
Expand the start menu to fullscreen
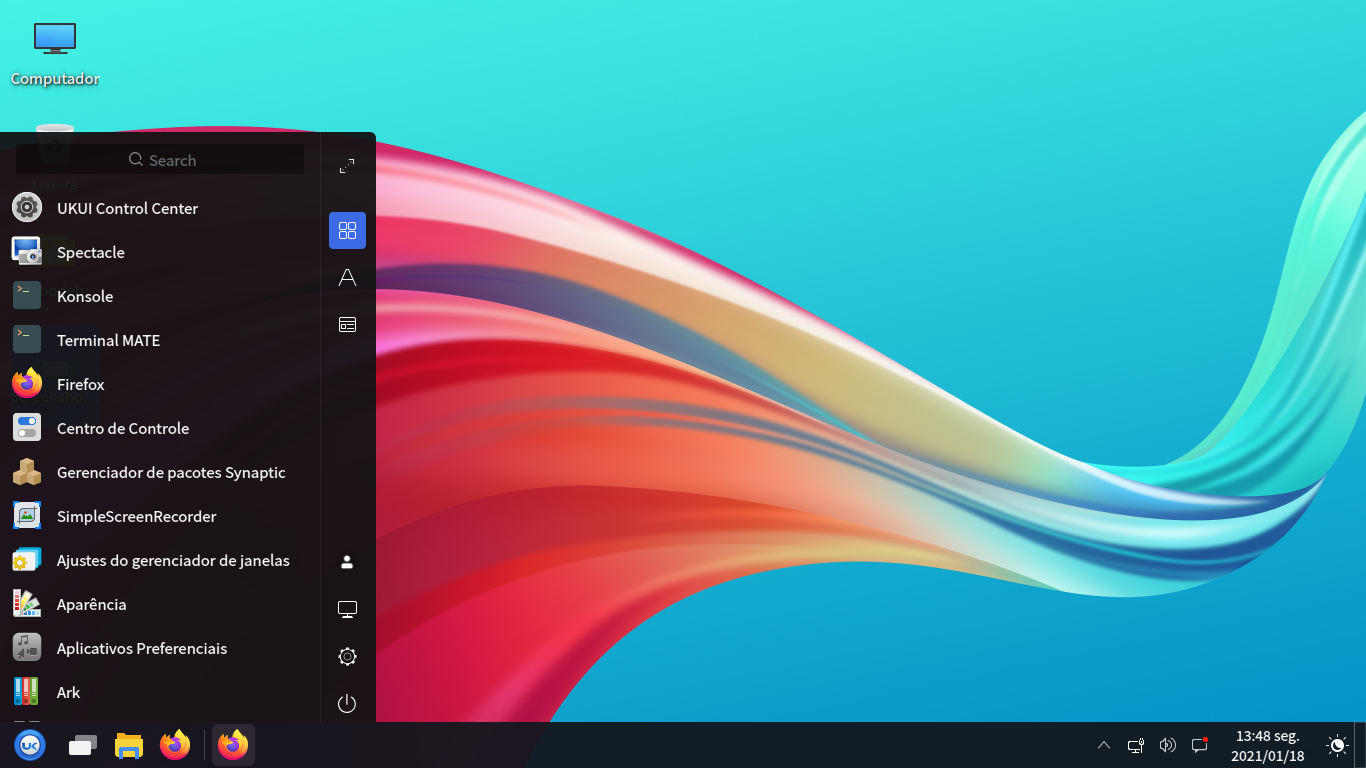[x=347, y=166]
